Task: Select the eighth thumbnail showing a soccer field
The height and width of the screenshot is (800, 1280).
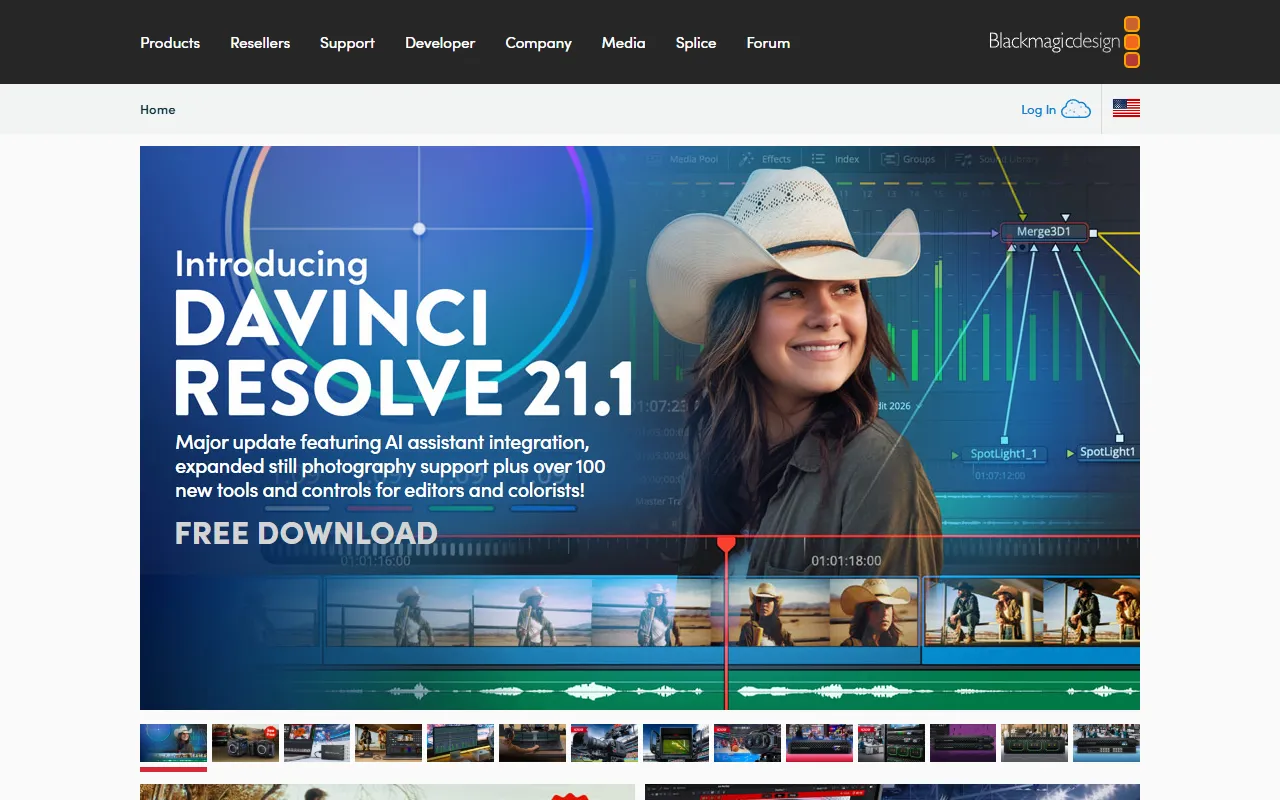Action: pos(676,743)
